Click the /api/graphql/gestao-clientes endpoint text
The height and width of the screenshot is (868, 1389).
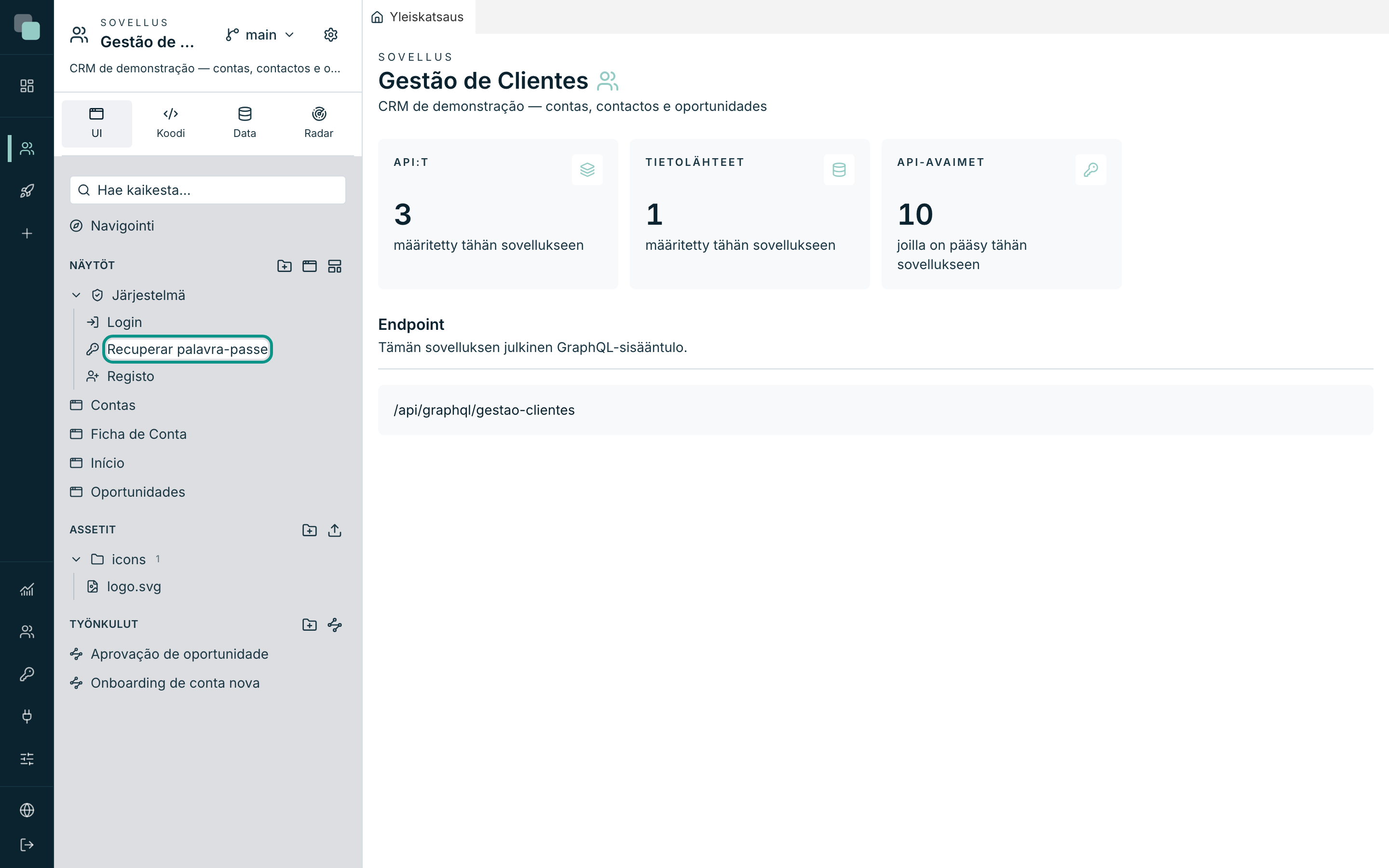(484, 410)
